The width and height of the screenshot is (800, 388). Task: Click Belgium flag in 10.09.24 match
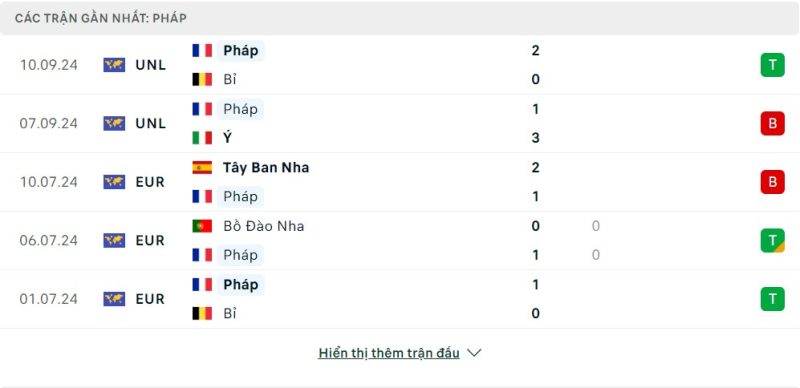click(202, 79)
